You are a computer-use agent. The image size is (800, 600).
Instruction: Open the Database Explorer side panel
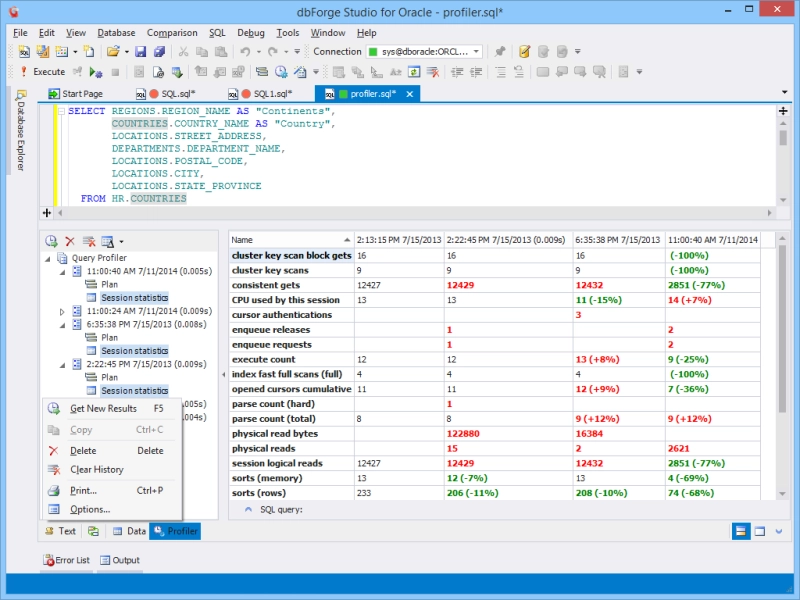pos(20,130)
